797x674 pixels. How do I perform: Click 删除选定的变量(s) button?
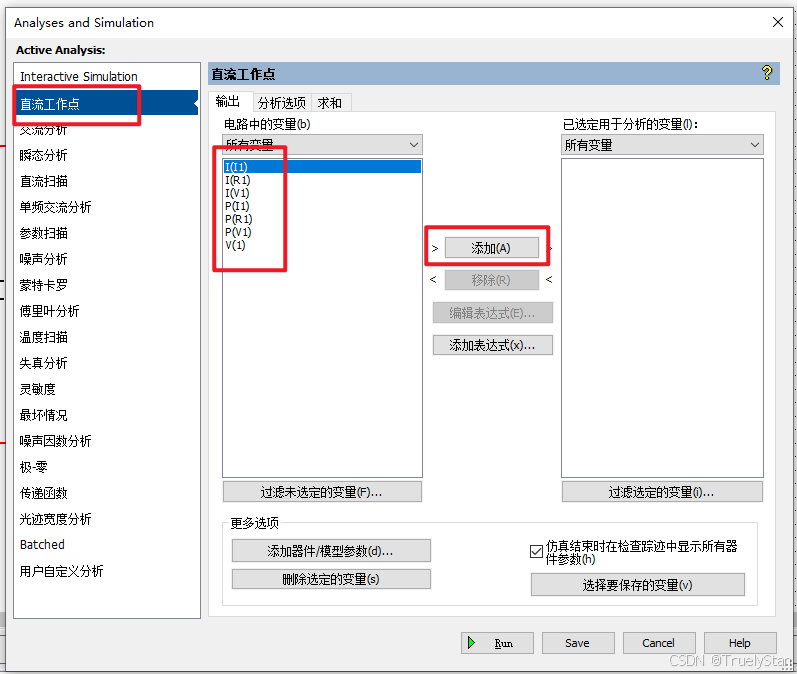tap(331, 578)
